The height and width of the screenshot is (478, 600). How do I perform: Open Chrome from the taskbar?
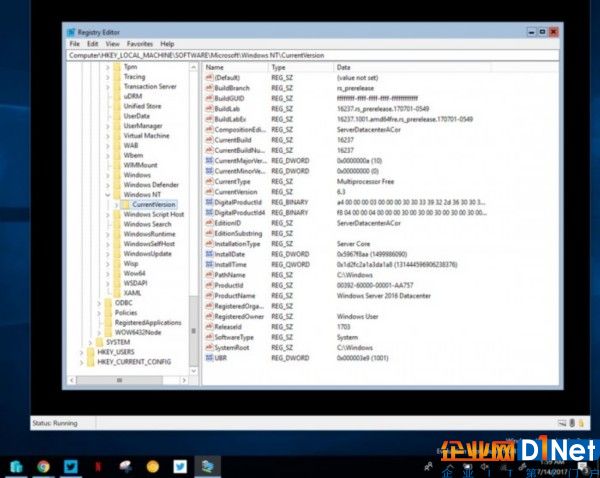point(43,467)
